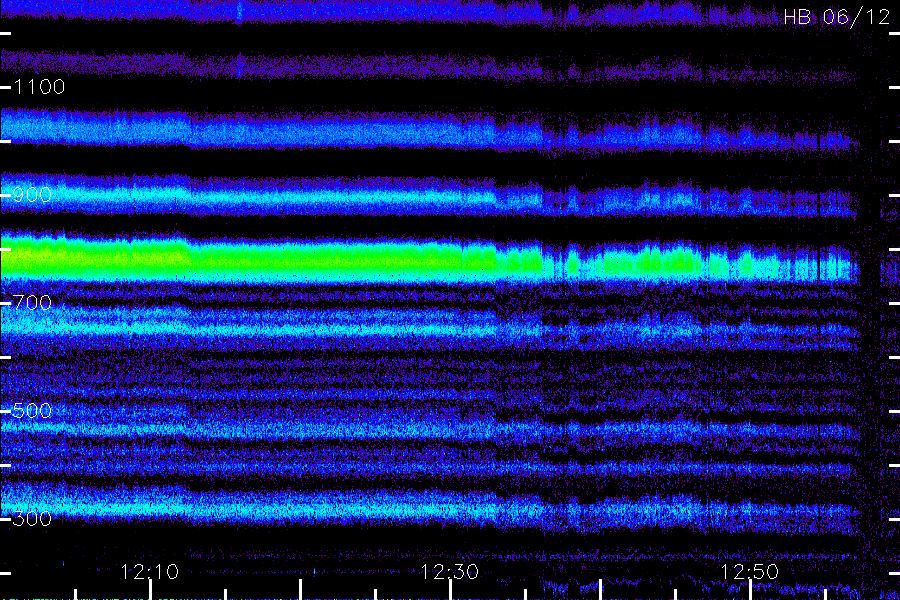900x600 pixels.
Task: Click the 12:30 time axis label
Action: [x=449, y=572]
